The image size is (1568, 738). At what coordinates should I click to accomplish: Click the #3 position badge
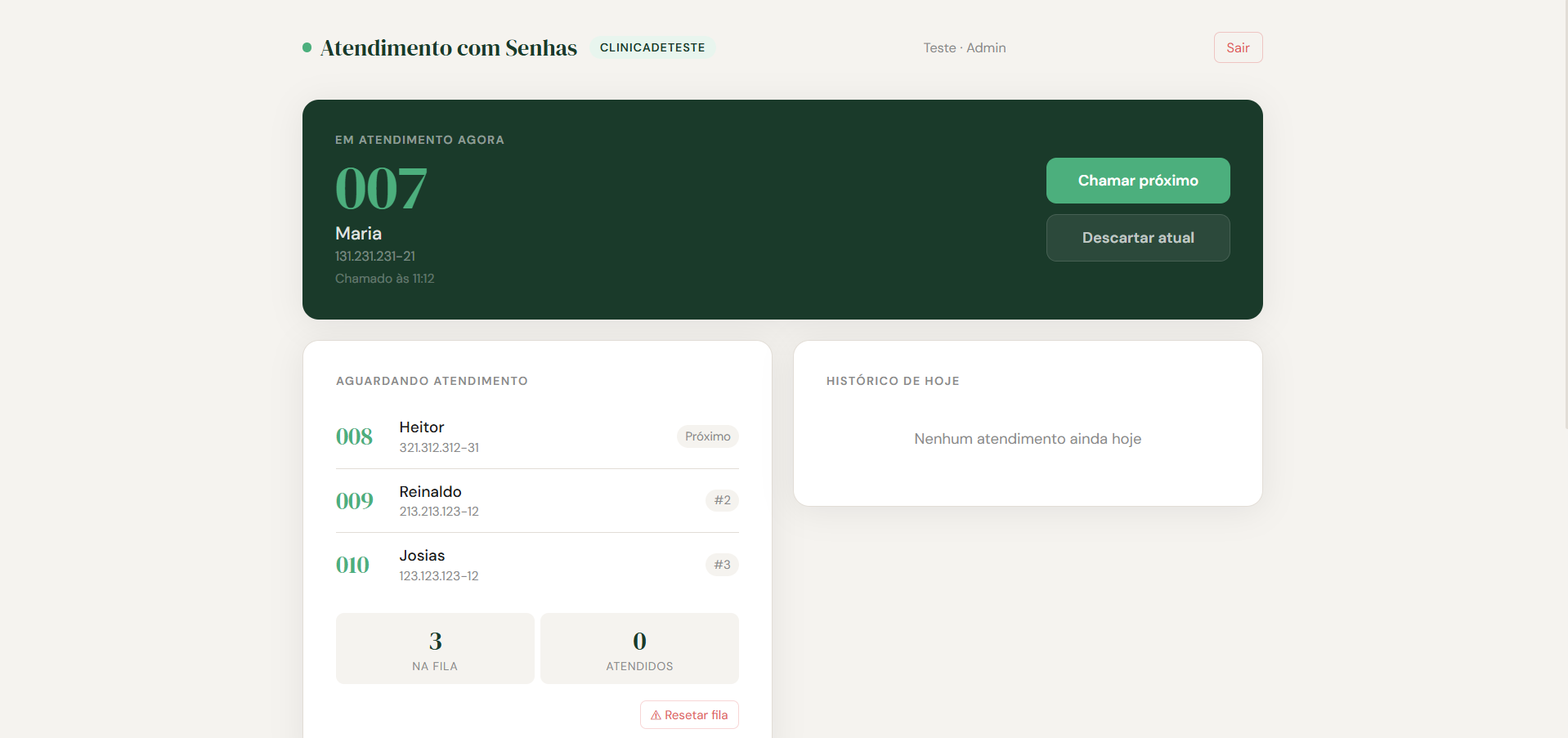(722, 565)
